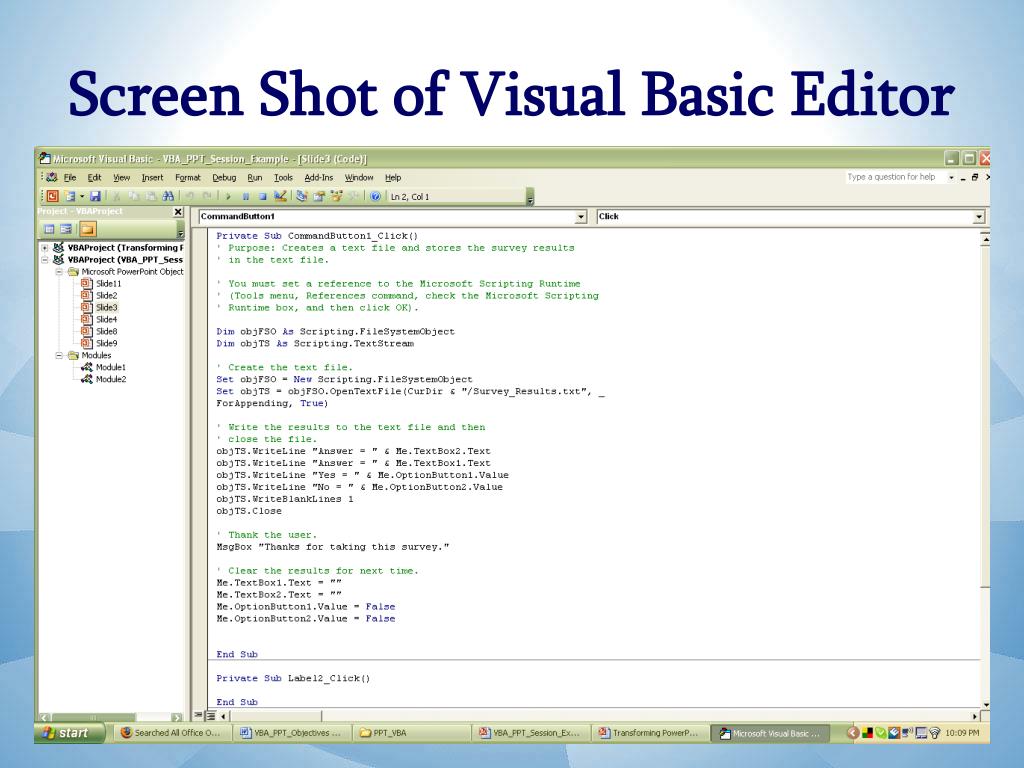Screen dimensions: 1024x768
Task: Click the Undo icon in toolbar
Action: pyautogui.click(x=189, y=196)
